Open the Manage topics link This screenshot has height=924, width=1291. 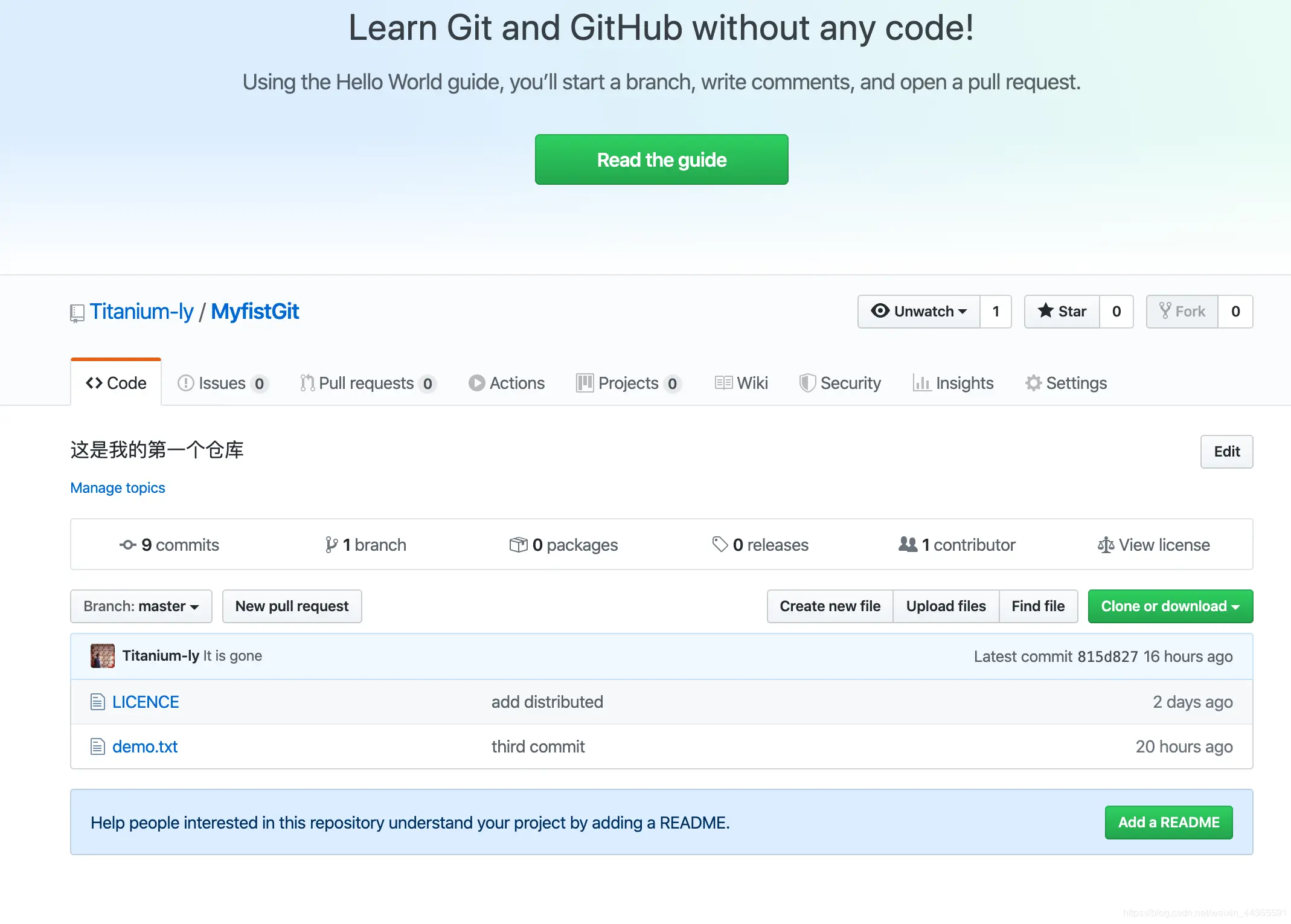tap(118, 488)
